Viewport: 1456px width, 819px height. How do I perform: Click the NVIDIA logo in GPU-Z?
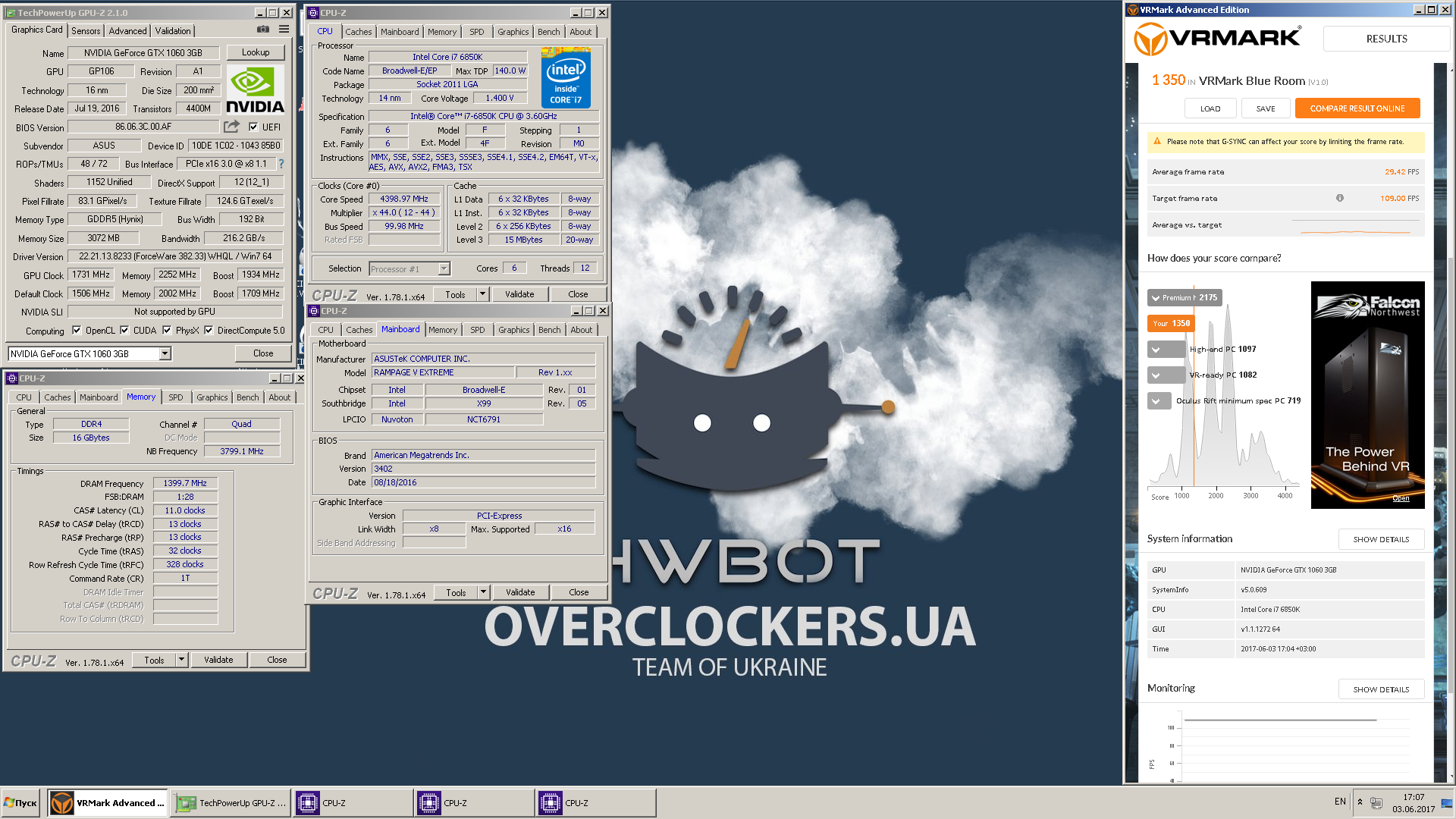tap(255, 89)
